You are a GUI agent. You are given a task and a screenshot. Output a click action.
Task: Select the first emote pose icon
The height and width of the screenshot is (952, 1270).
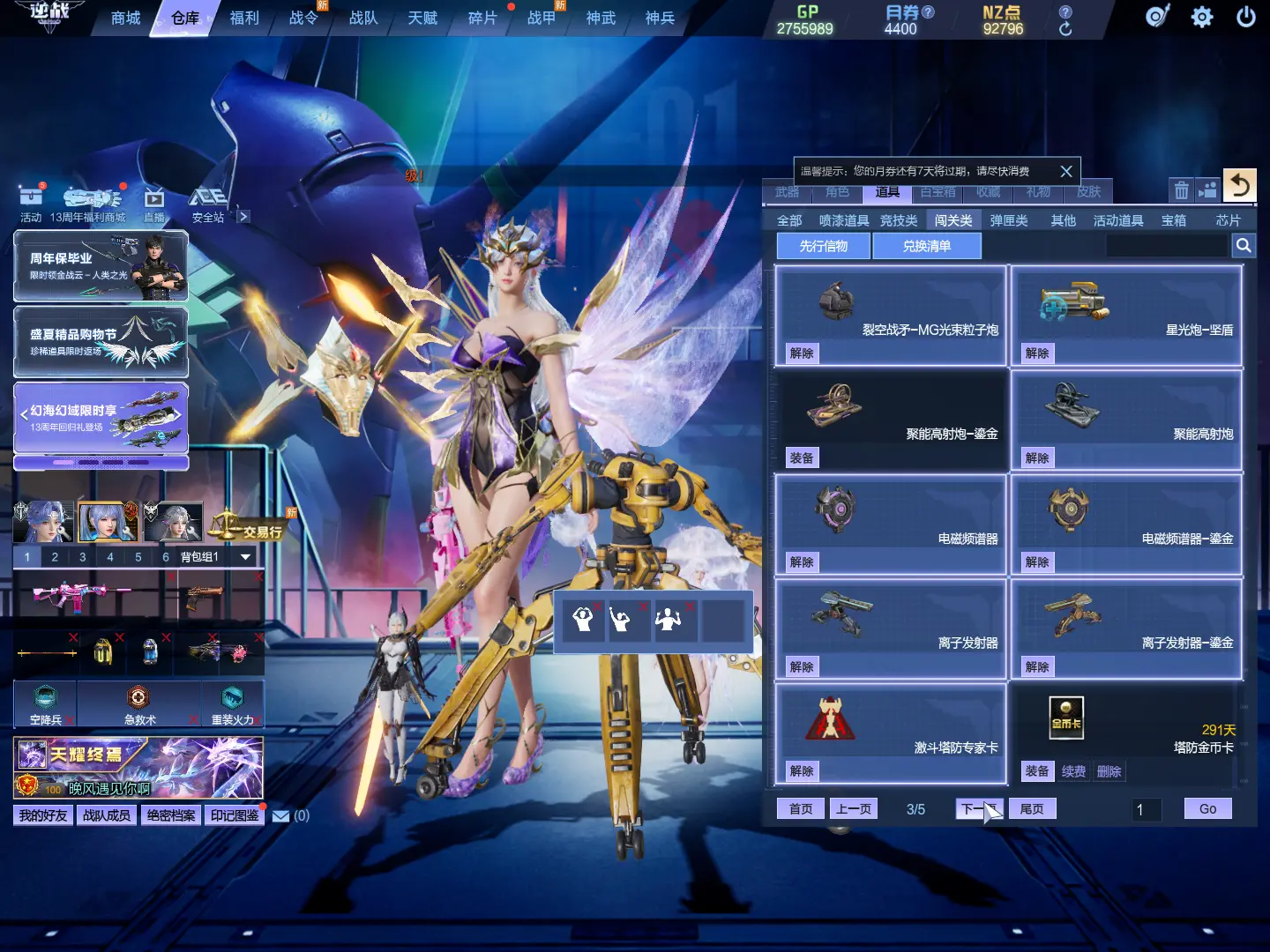[583, 620]
